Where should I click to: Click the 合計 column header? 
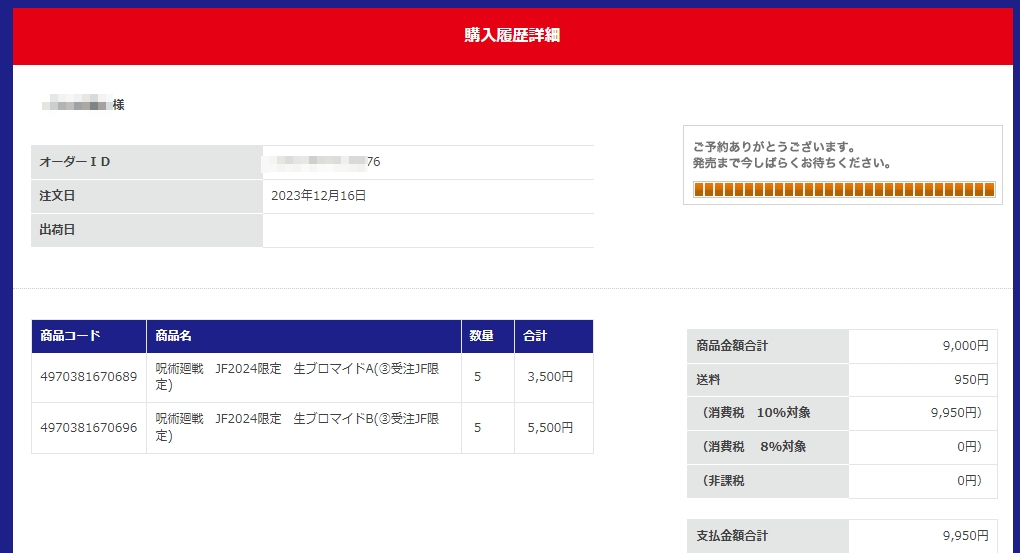click(x=554, y=336)
